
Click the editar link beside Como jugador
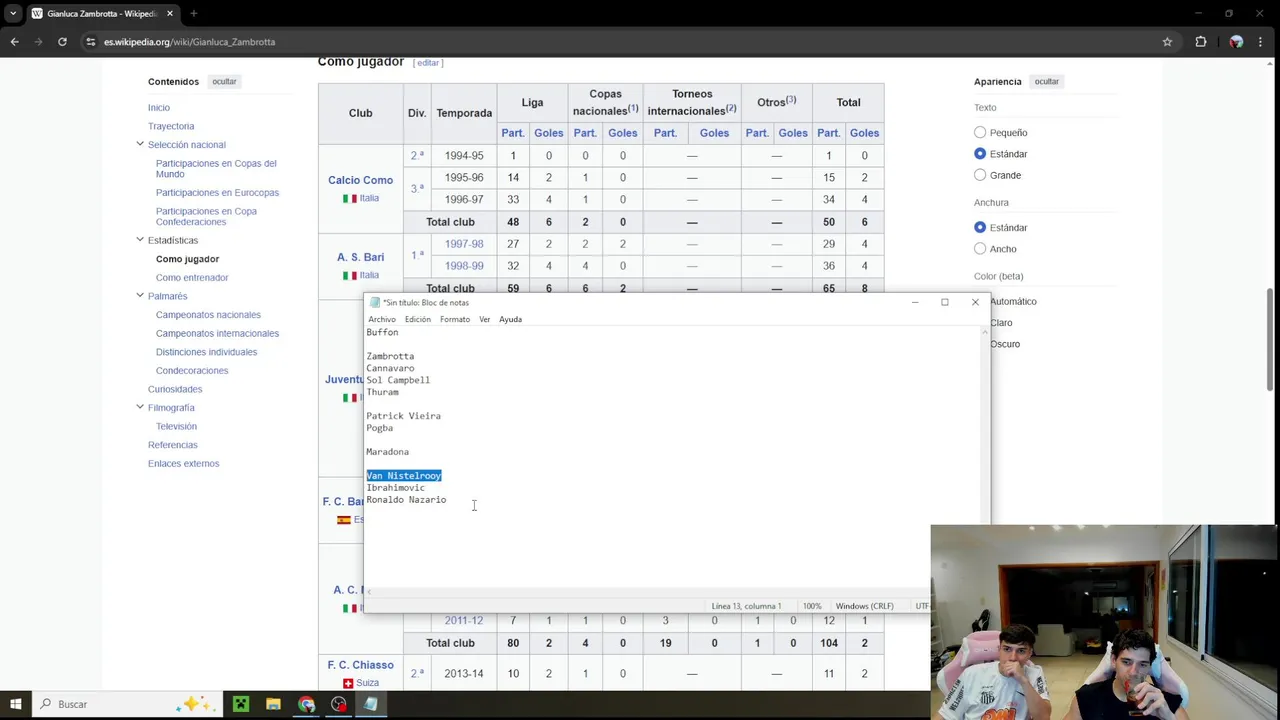point(428,62)
